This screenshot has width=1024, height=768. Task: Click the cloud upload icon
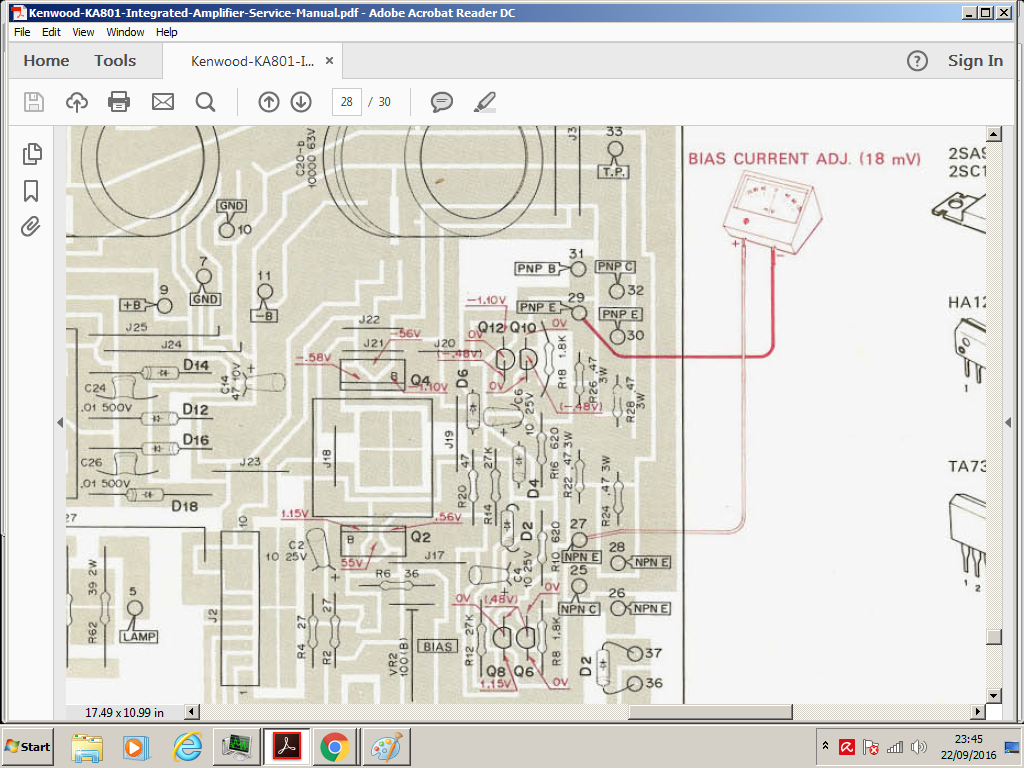pos(77,102)
